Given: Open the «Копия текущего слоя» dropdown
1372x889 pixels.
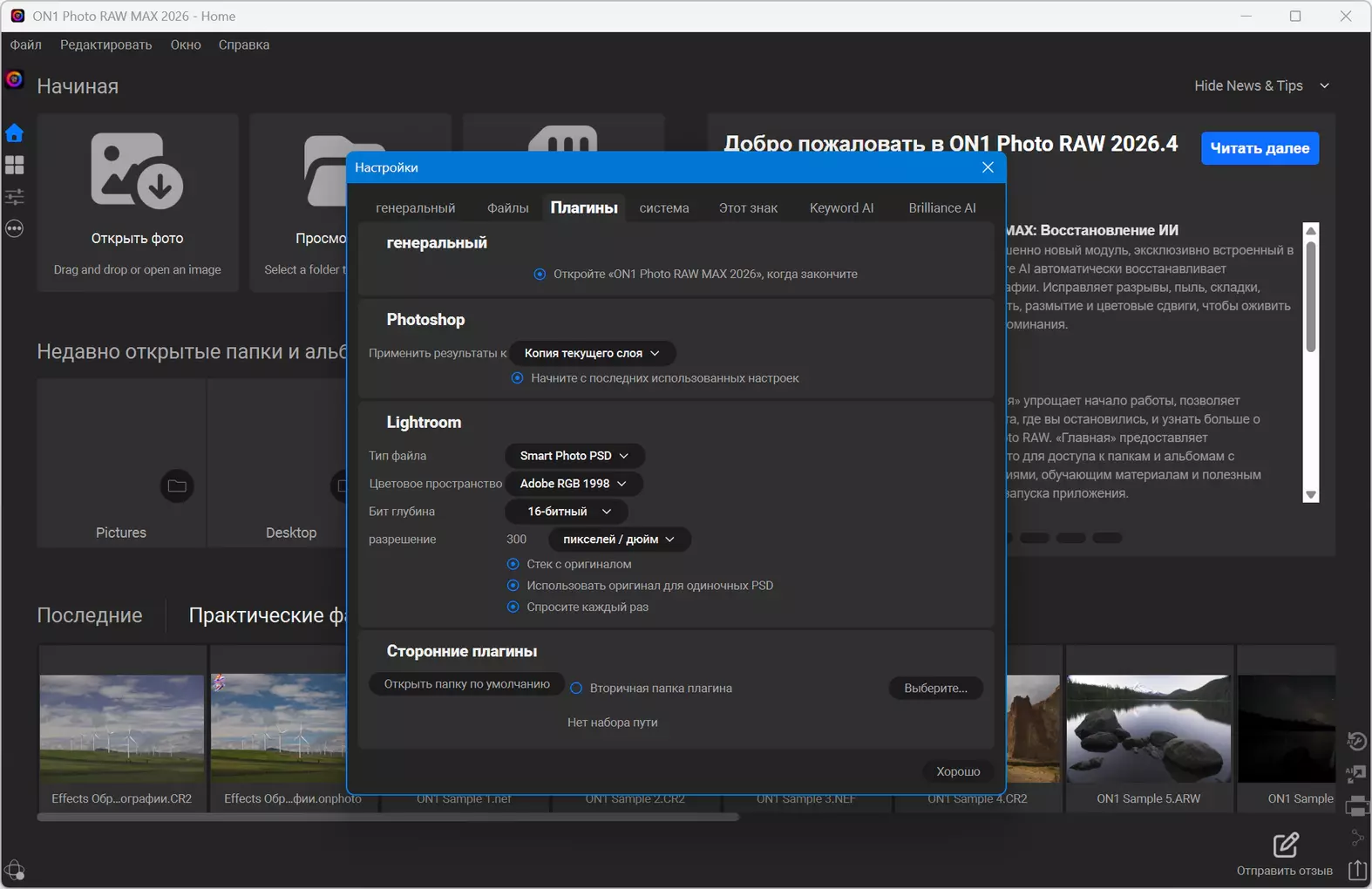Looking at the screenshot, I should pyautogui.click(x=593, y=353).
